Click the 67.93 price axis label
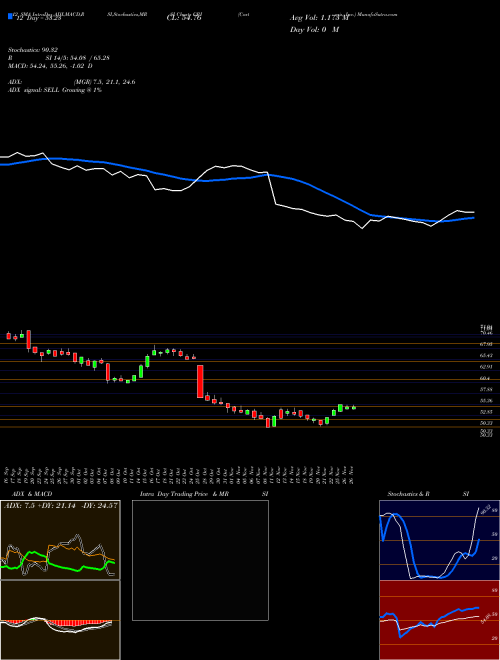 coord(487,344)
